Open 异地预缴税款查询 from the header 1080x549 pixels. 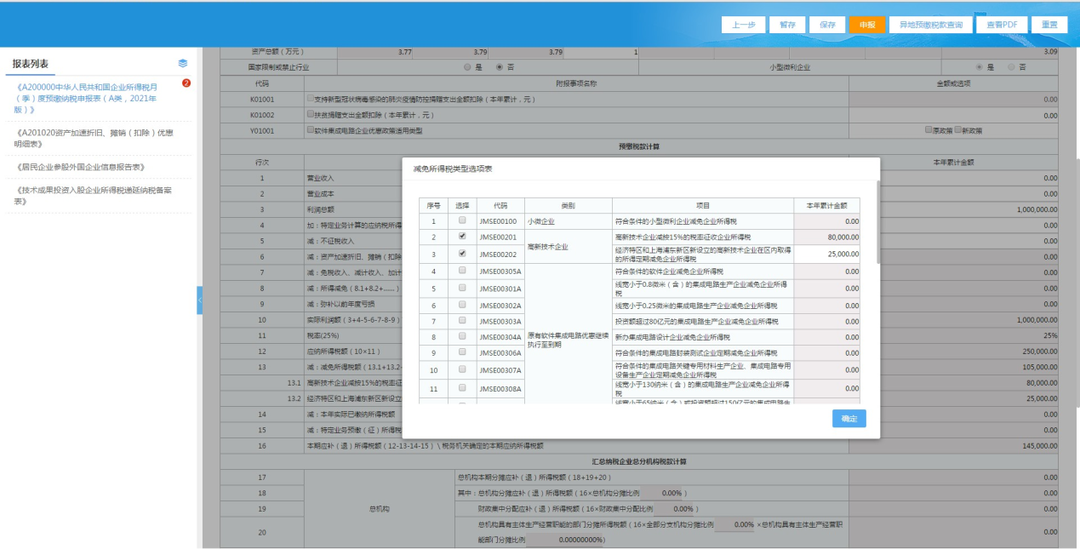pyautogui.click(x=931, y=25)
